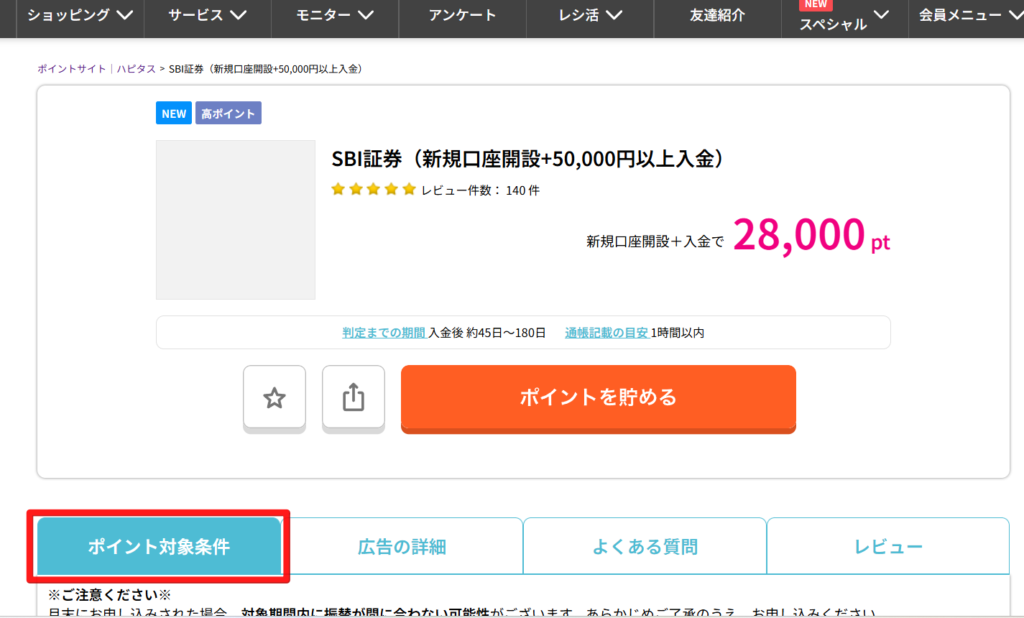Select the ポイント対象条件 tab
The width and height of the screenshot is (1024, 618).
click(x=159, y=546)
